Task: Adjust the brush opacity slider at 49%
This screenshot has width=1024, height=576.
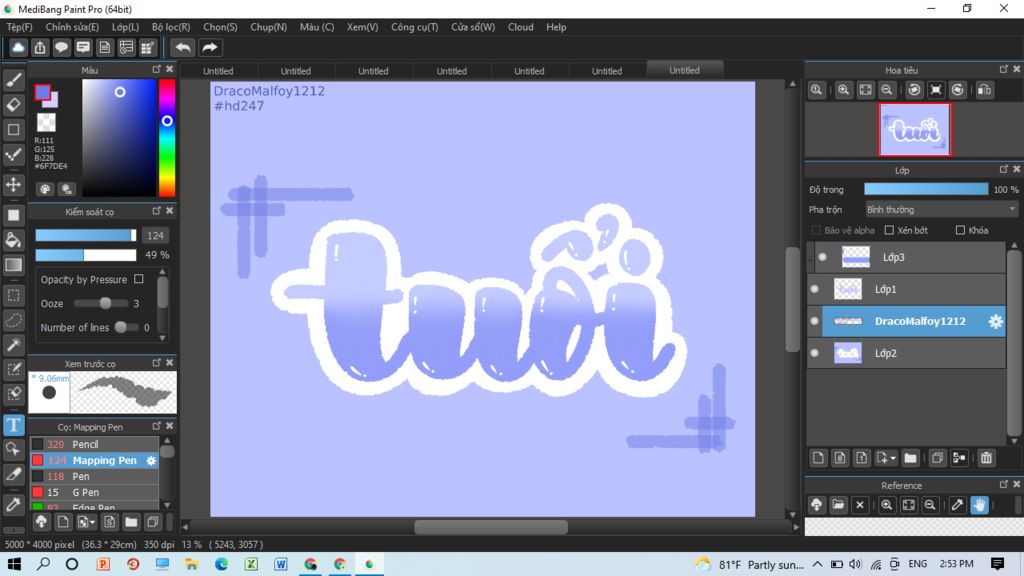Action: coord(86,255)
